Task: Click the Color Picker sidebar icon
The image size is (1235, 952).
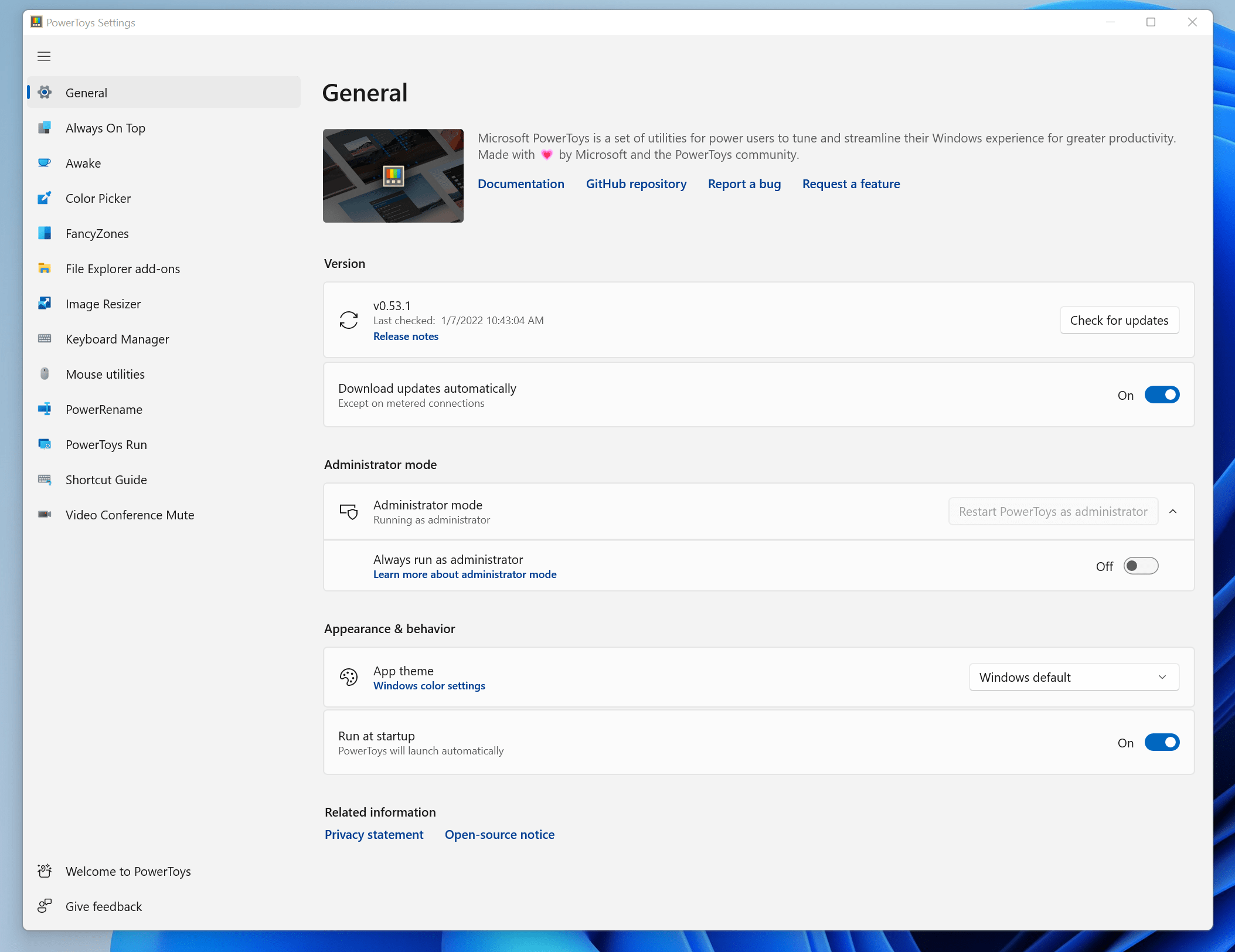Action: [x=45, y=198]
